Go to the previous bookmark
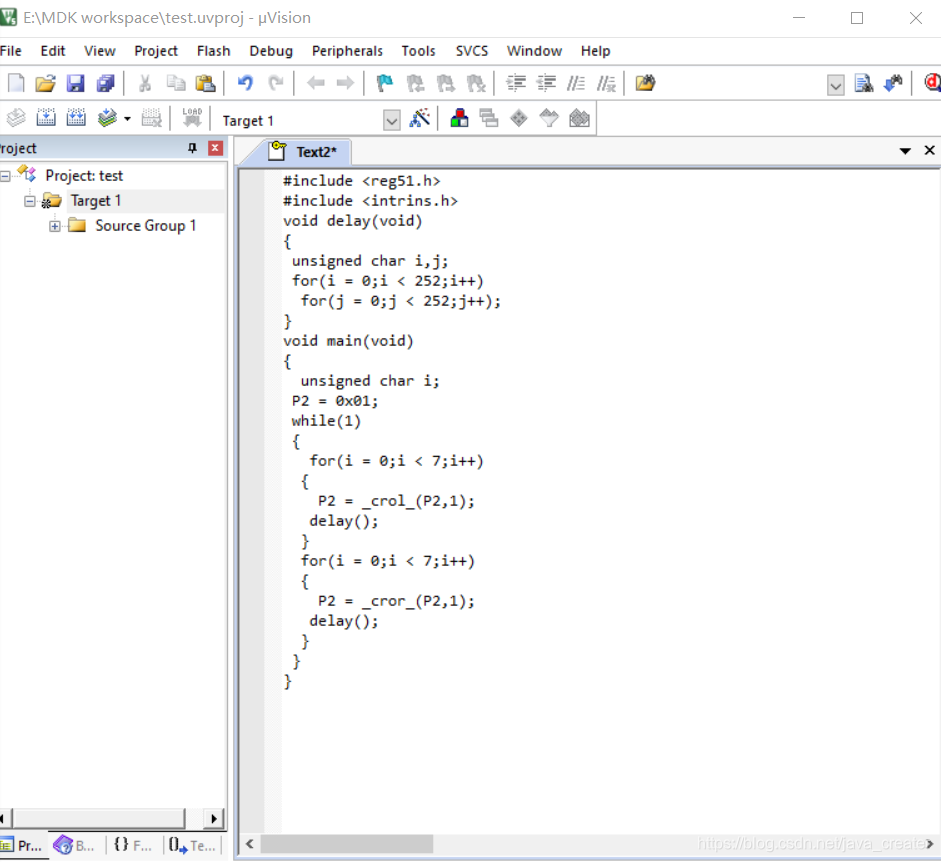Image resolution: width=941 pixels, height=862 pixels. coord(415,83)
